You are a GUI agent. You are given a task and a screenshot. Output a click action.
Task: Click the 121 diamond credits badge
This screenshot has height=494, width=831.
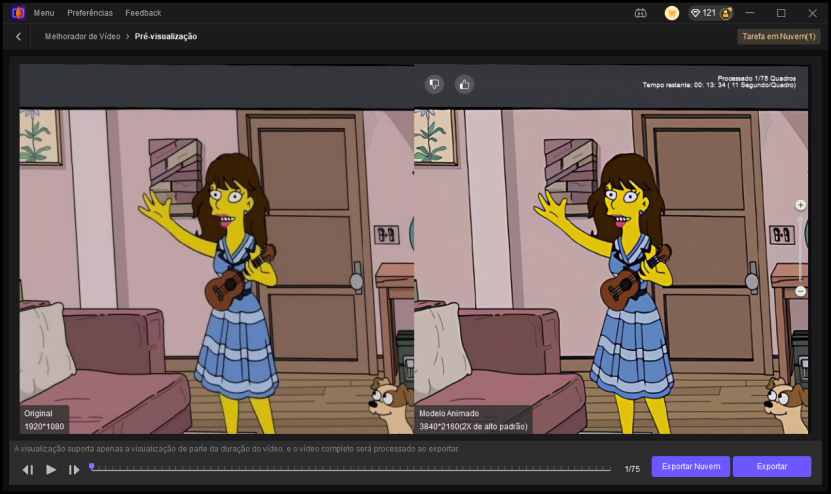pyautogui.click(x=703, y=13)
